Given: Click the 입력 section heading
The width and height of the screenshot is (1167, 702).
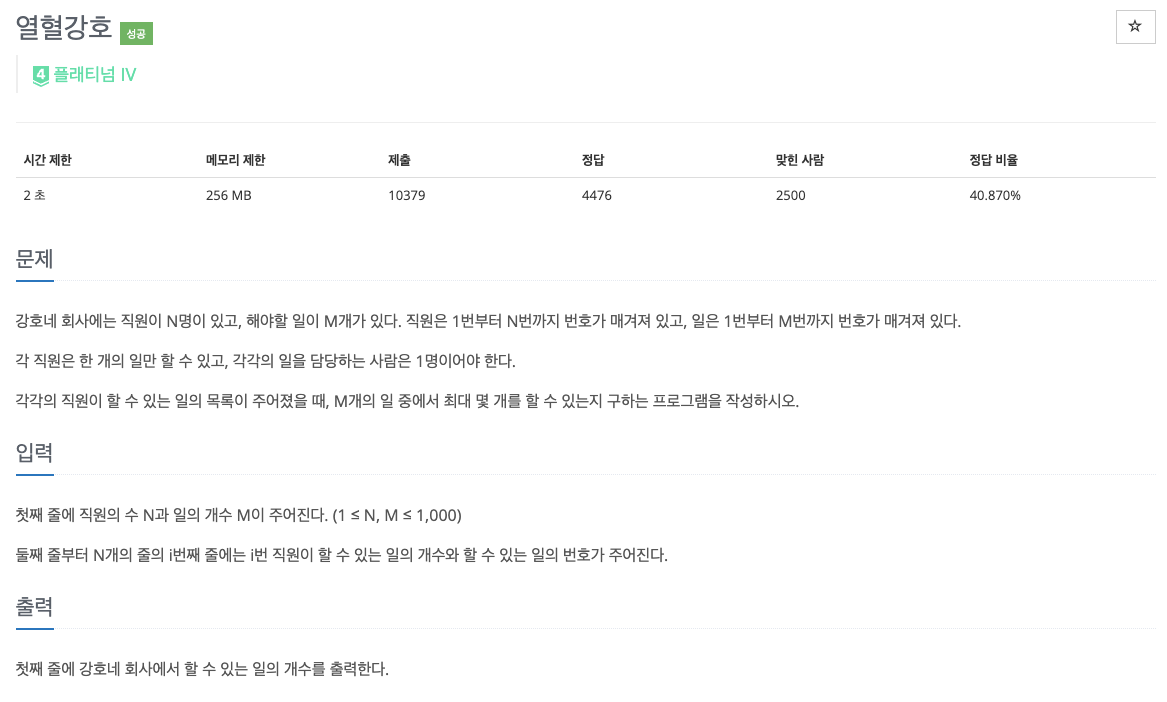Looking at the screenshot, I should coord(34,454).
